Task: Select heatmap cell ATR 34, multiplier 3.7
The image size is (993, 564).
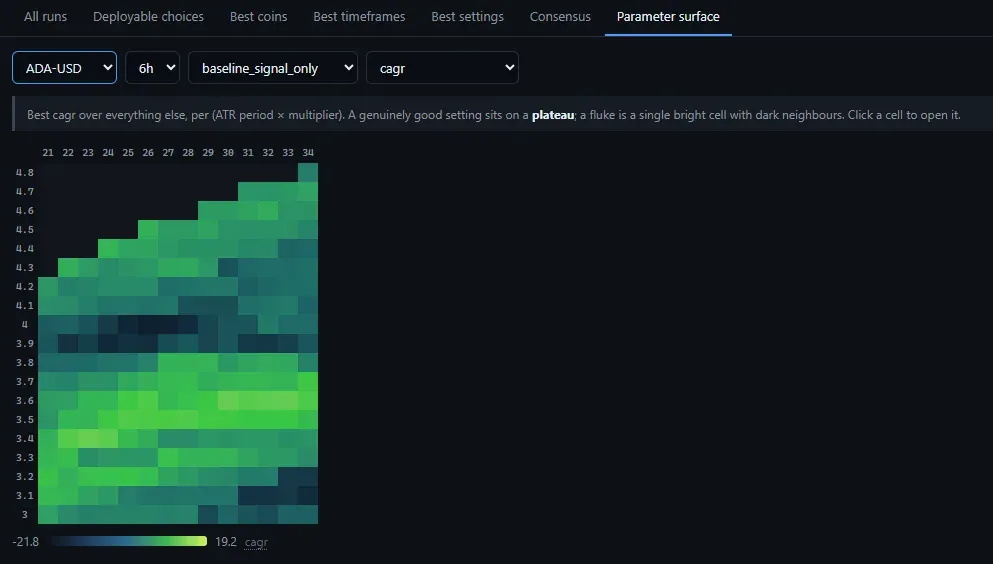Action: [x=308, y=381]
